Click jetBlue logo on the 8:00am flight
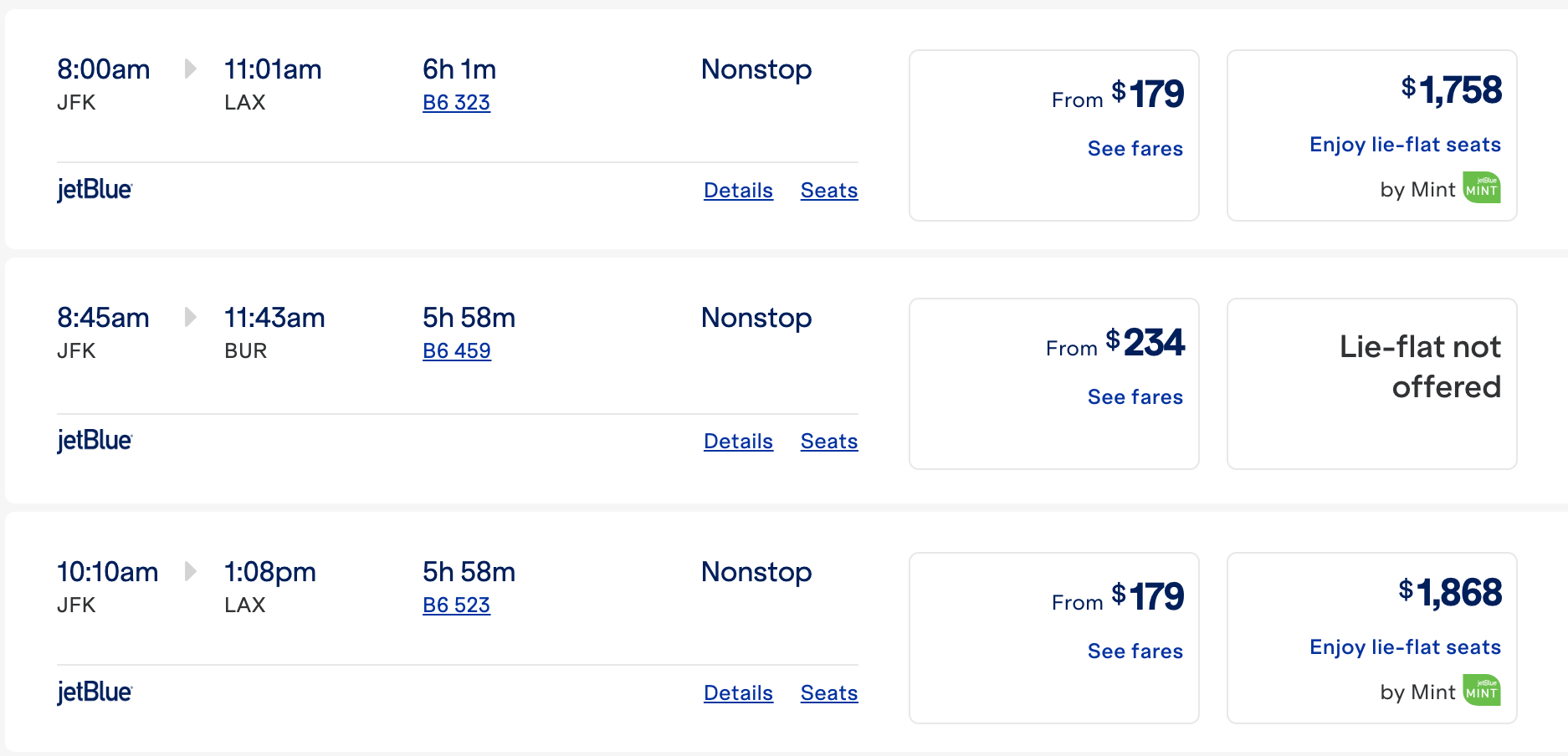This screenshot has width=1568, height=756. [94, 189]
